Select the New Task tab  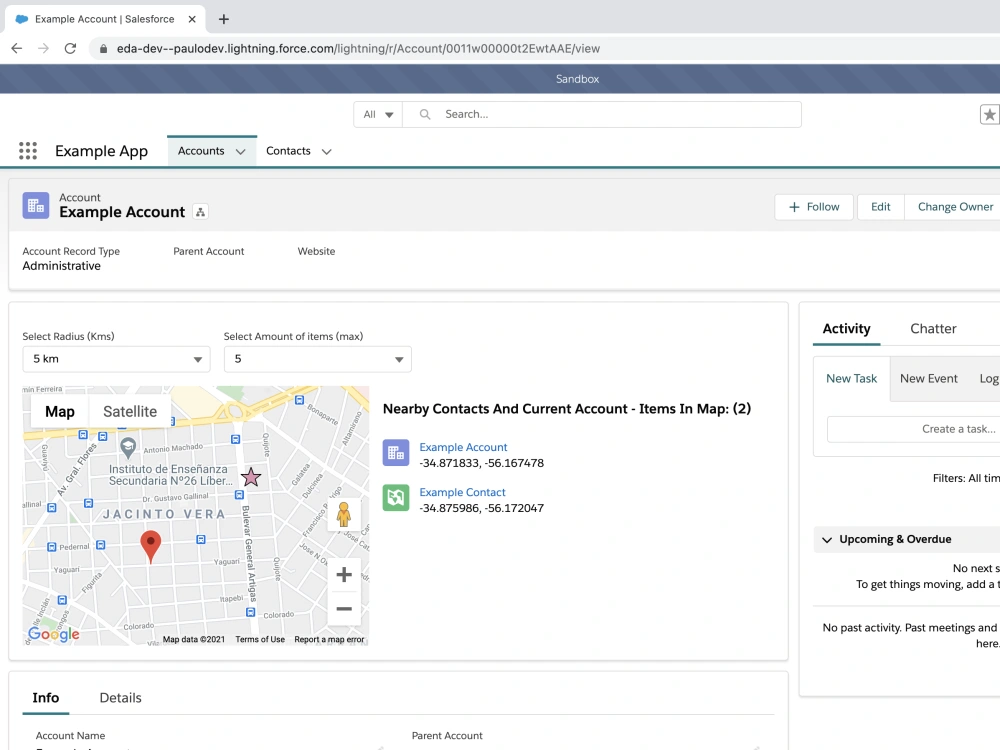point(851,379)
